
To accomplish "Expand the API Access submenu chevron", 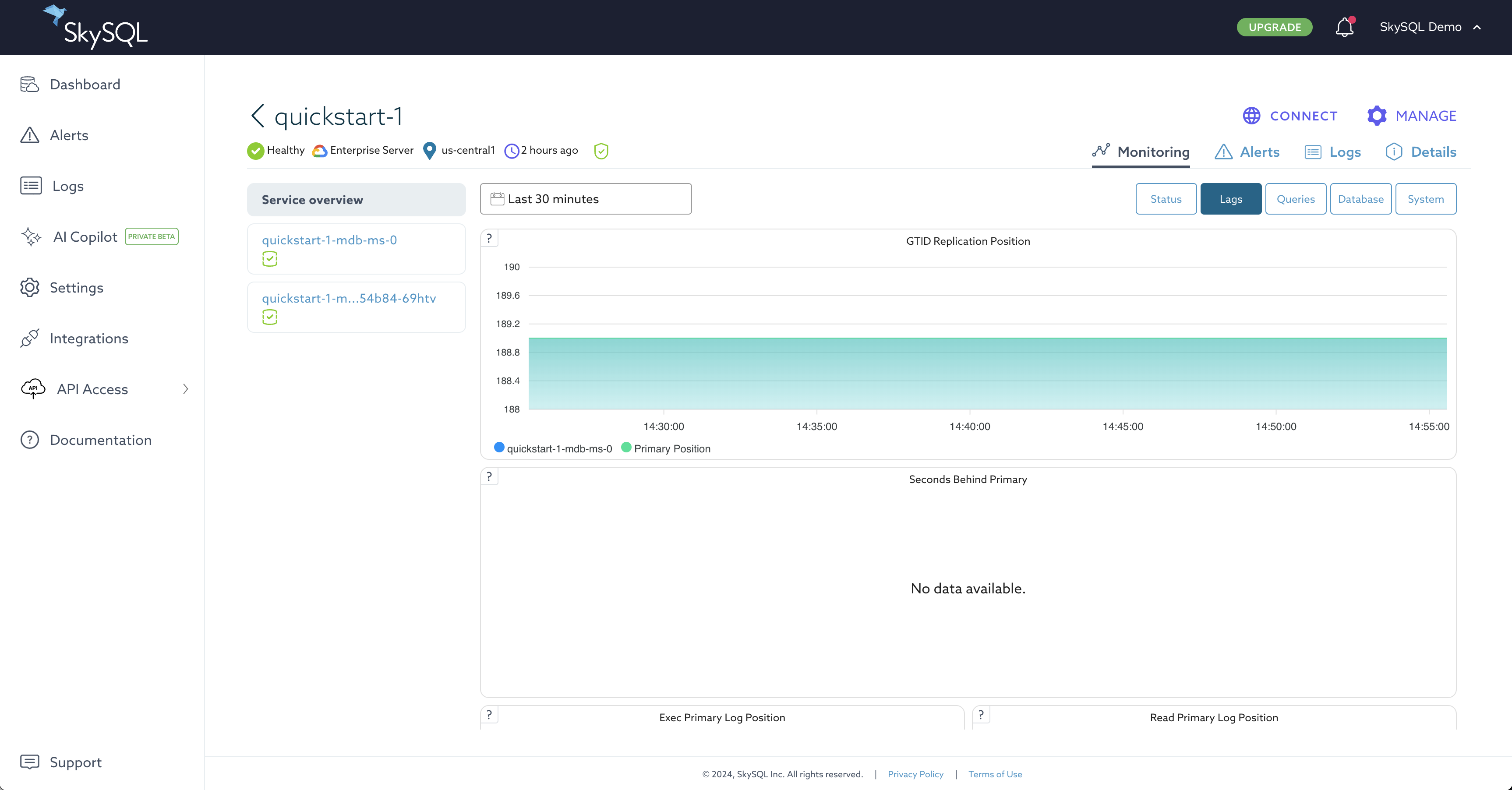I will 185,388.
